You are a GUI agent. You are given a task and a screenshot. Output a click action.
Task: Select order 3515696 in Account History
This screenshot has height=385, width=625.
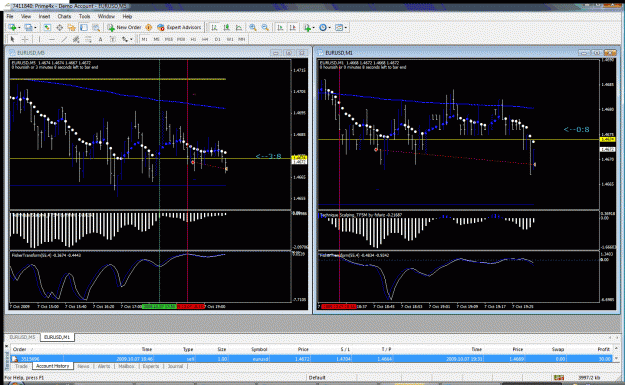point(311,359)
